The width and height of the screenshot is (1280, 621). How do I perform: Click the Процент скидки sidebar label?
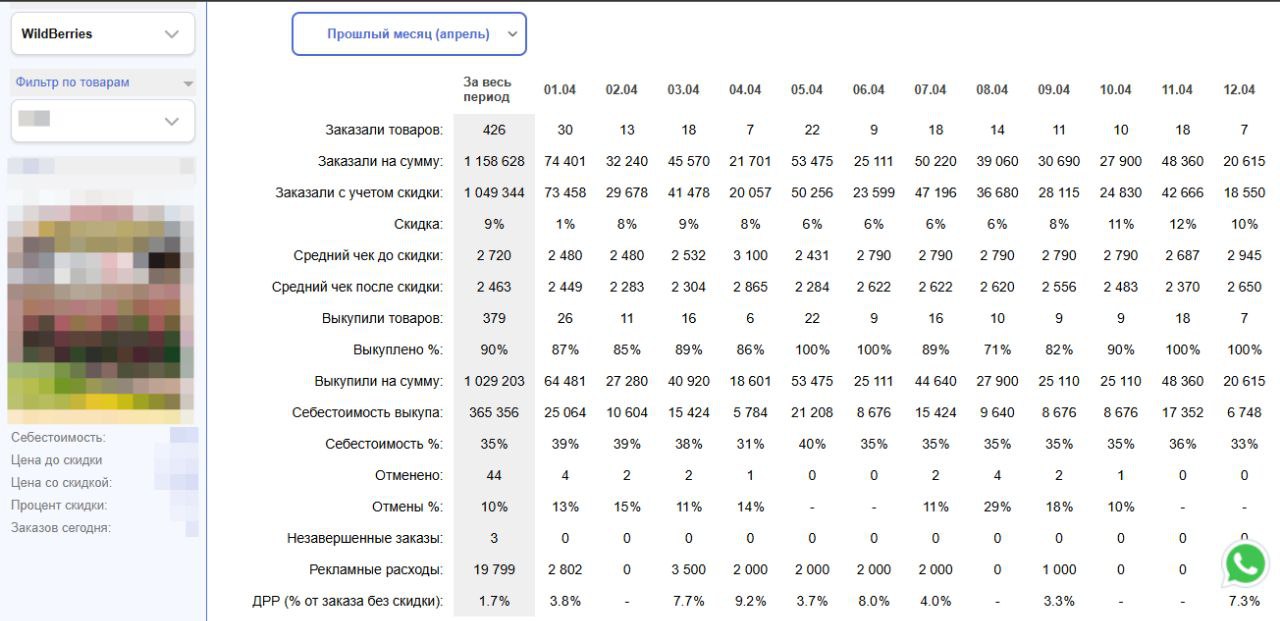[x=58, y=505]
